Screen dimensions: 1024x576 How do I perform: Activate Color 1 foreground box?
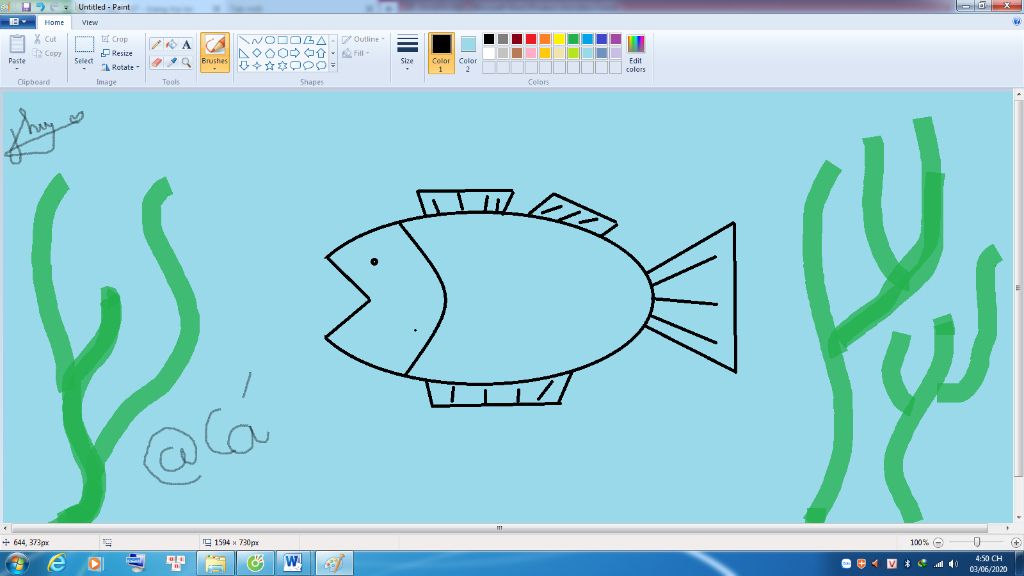[x=441, y=53]
